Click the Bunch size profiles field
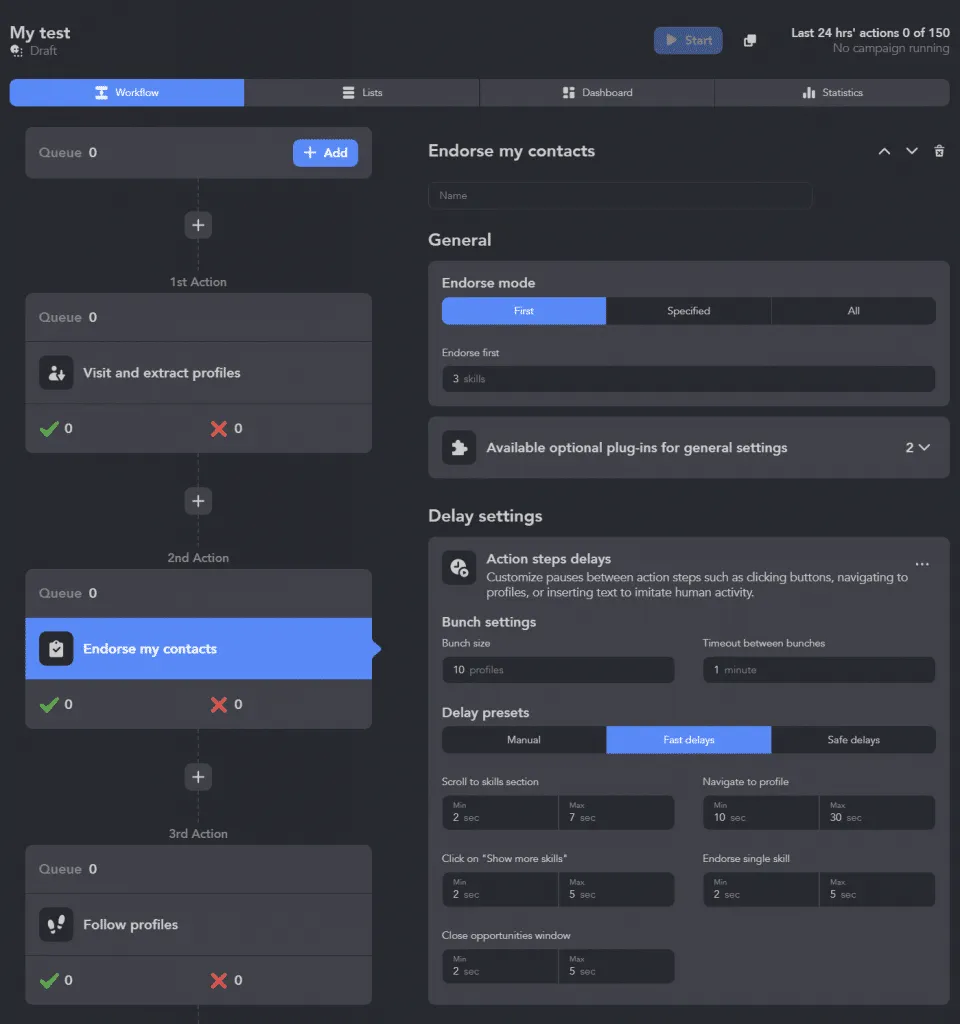The width and height of the screenshot is (960, 1024). 558,670
